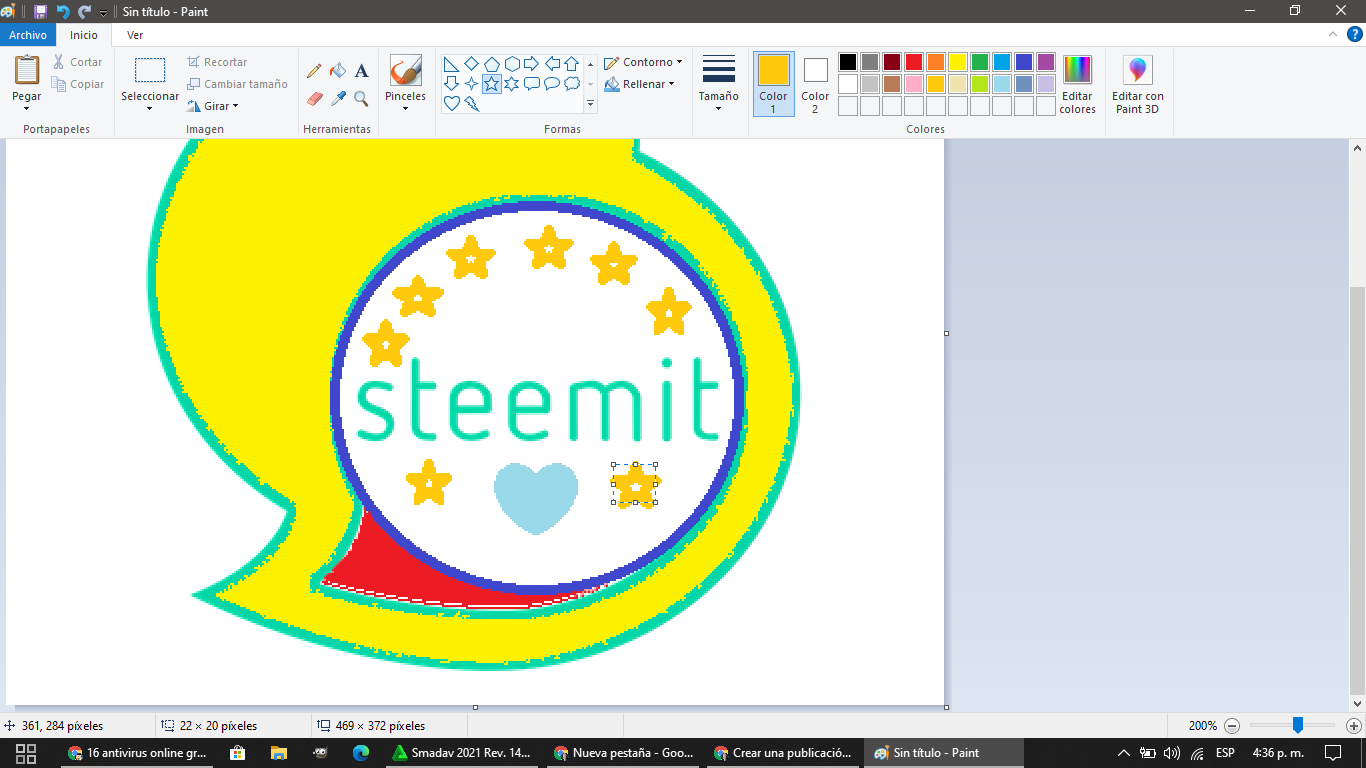
Task: Choose the rounded rectangular callout shape
Action: tap(531, 84)
